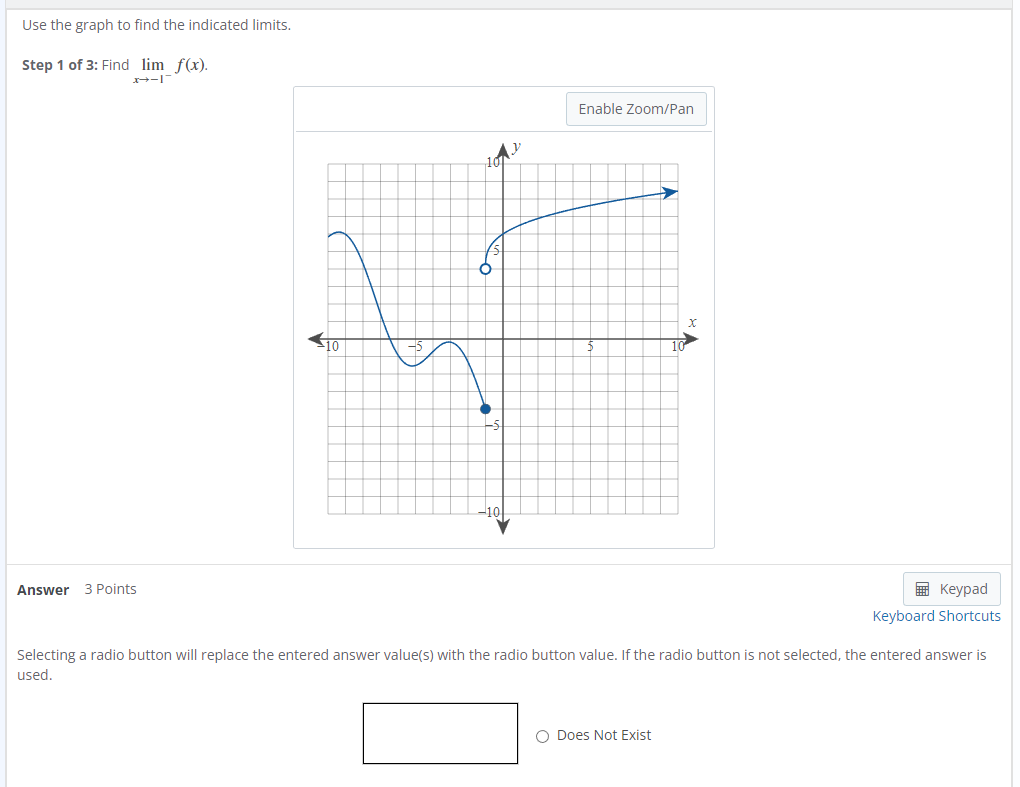Click the left arrowhead on the x-axis
The image size is (1020, 787).
tap(315, 340)
